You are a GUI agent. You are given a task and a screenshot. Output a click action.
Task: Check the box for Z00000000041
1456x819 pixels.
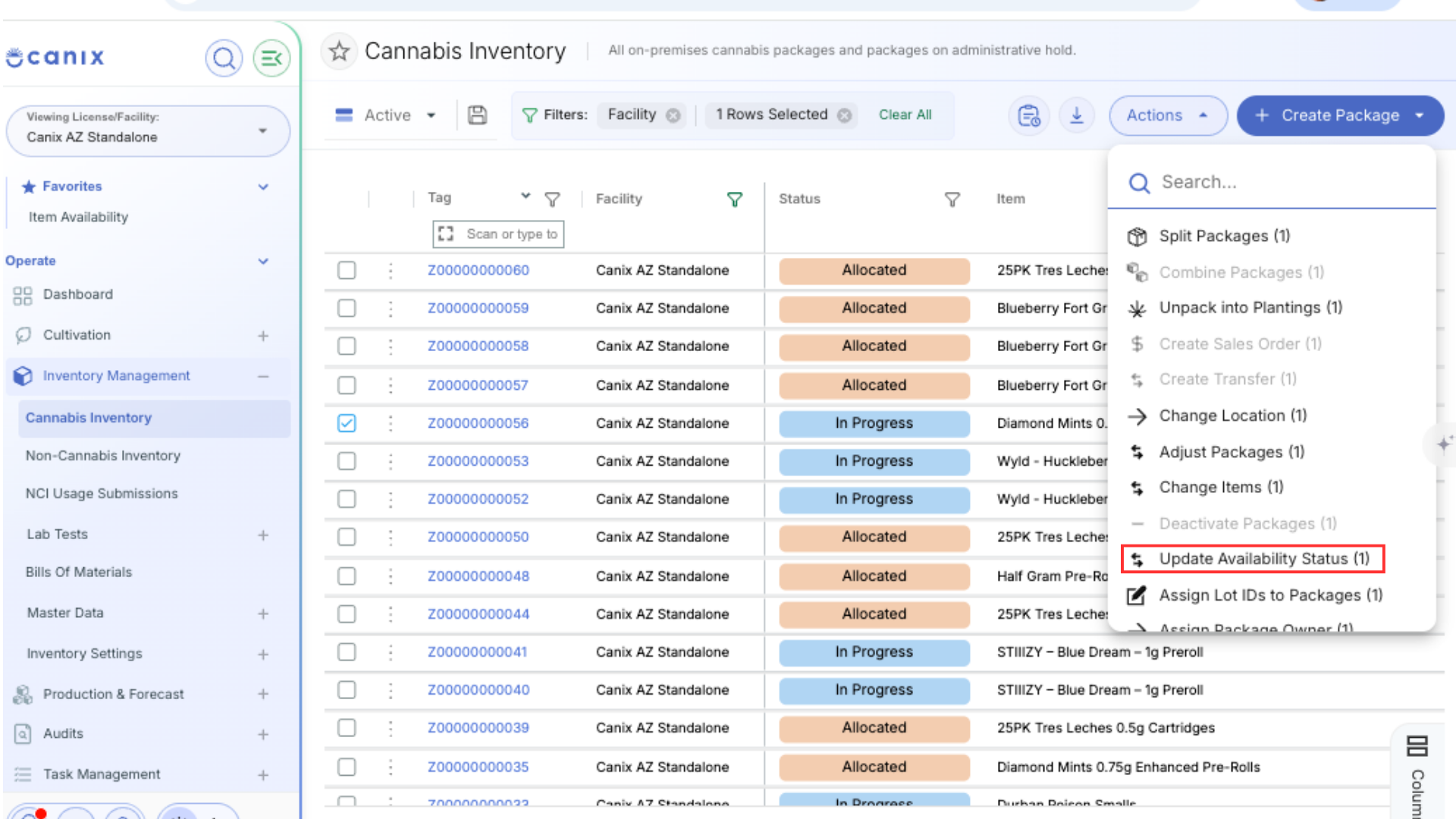pos(347,652)
